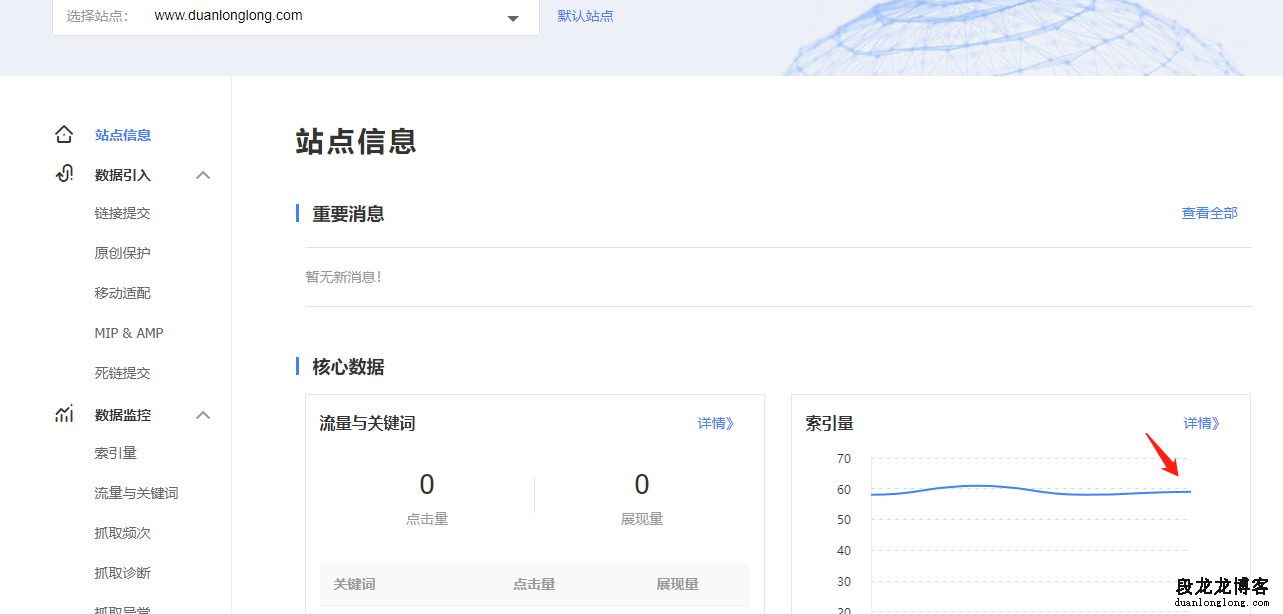Viewport: 1283px width, 614px height.
Task: Collapse the 数据引入 menu chevron
Action: (x=203, y=175)
